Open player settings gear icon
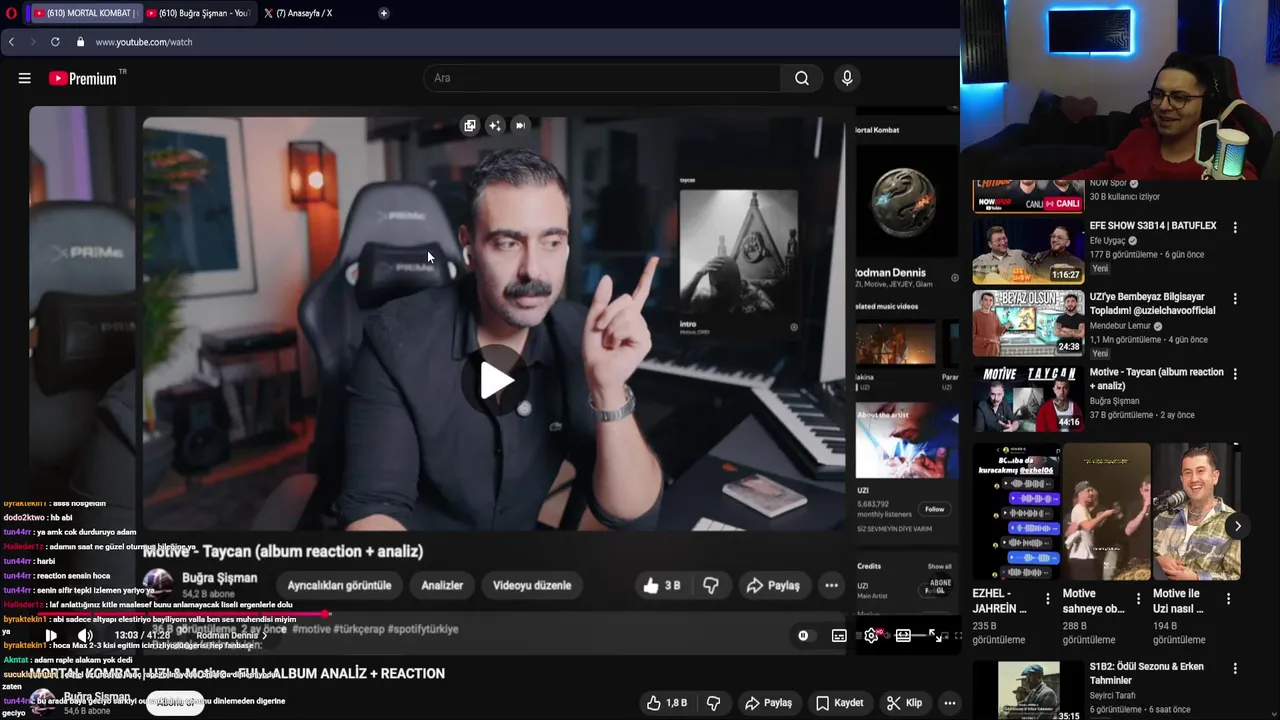This screenshot has width=1280, height=720. pyautogui.click(x=871, y=635)
